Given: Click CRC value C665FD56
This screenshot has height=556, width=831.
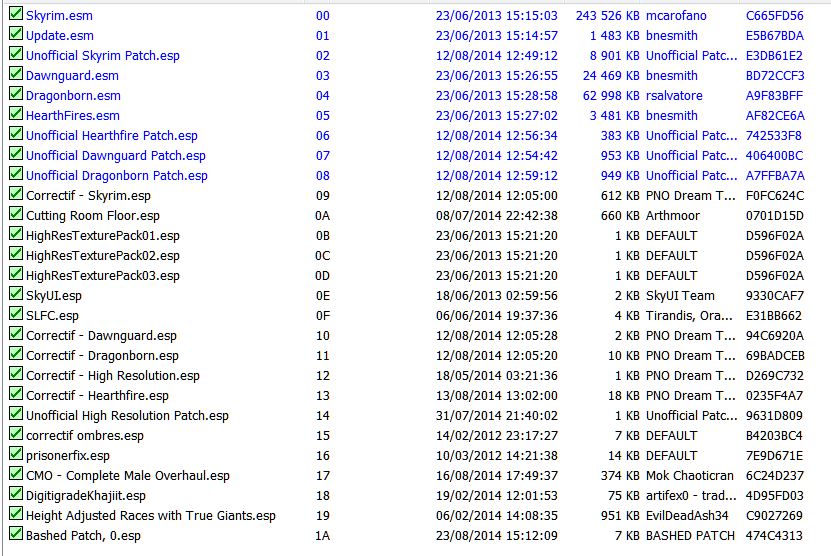Looking at the screenshot, I should tap(775, 16).
